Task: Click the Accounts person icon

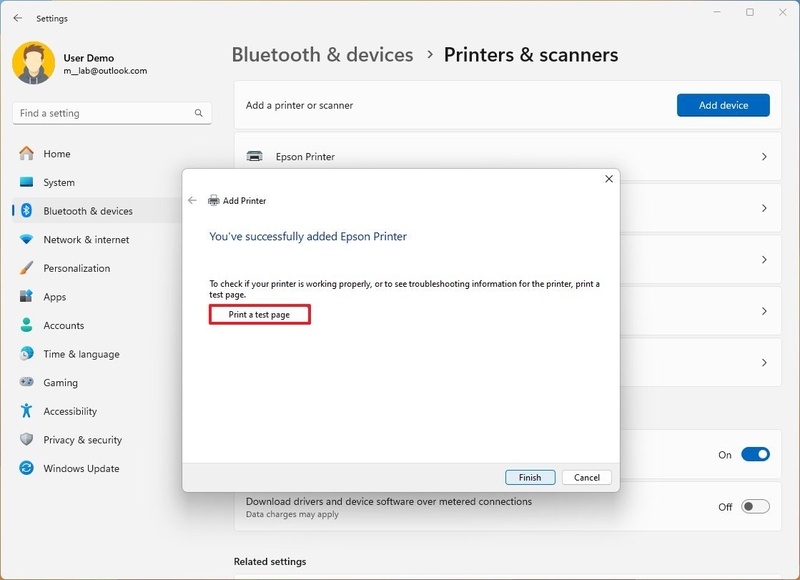Action: (x=27, y=325)
